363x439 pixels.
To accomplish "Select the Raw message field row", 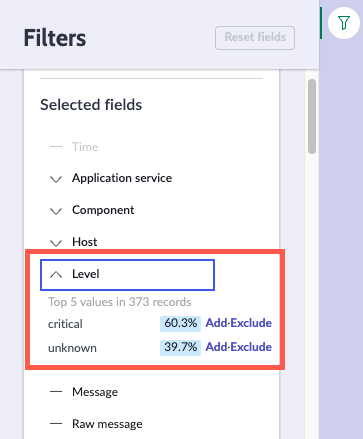I will [127, 424].
